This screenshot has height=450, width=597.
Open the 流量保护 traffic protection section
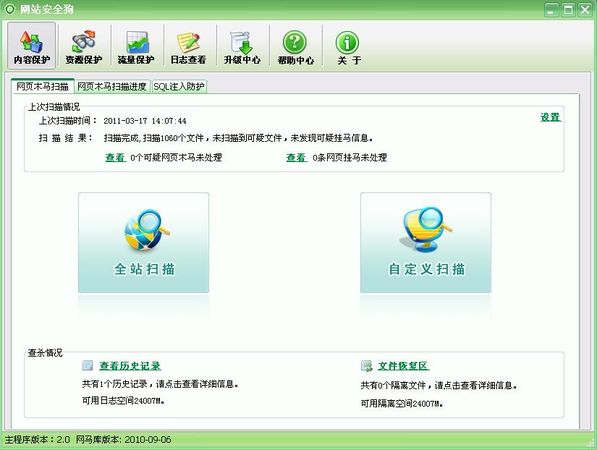136,46
